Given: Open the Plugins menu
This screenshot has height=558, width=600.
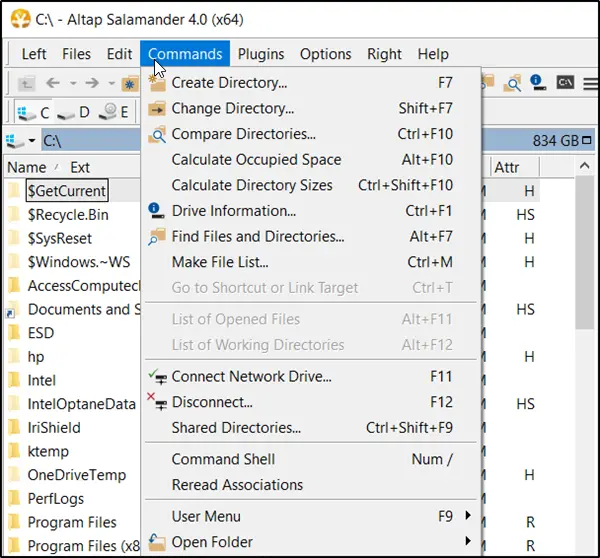Looking at the screenshot, I should pyautogui.click(x=261, y=54).
